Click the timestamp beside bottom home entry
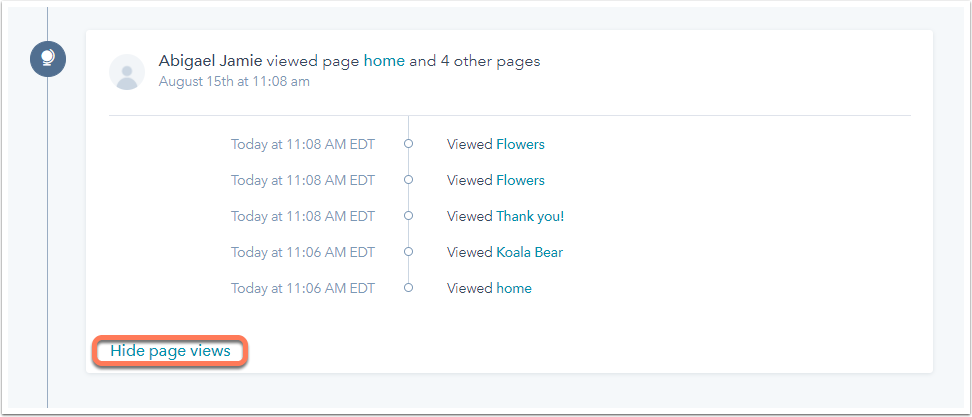Viewport: 972px width, 417px height. coord(303,288)
